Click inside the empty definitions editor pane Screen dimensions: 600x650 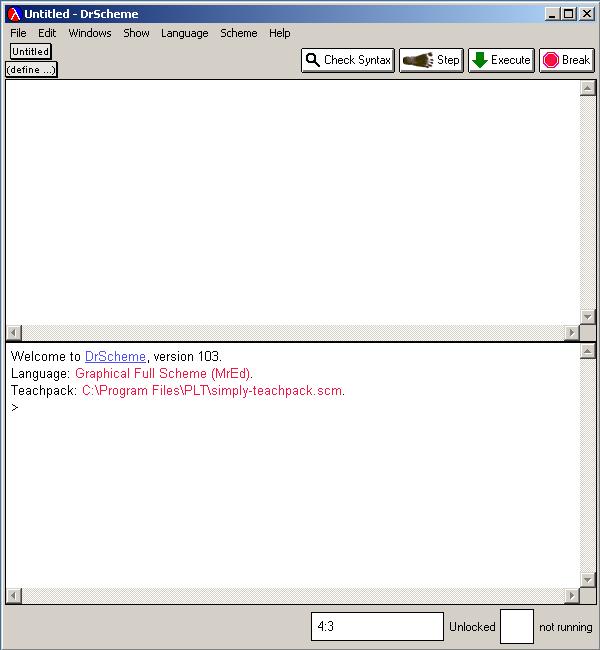coord(293,202)
